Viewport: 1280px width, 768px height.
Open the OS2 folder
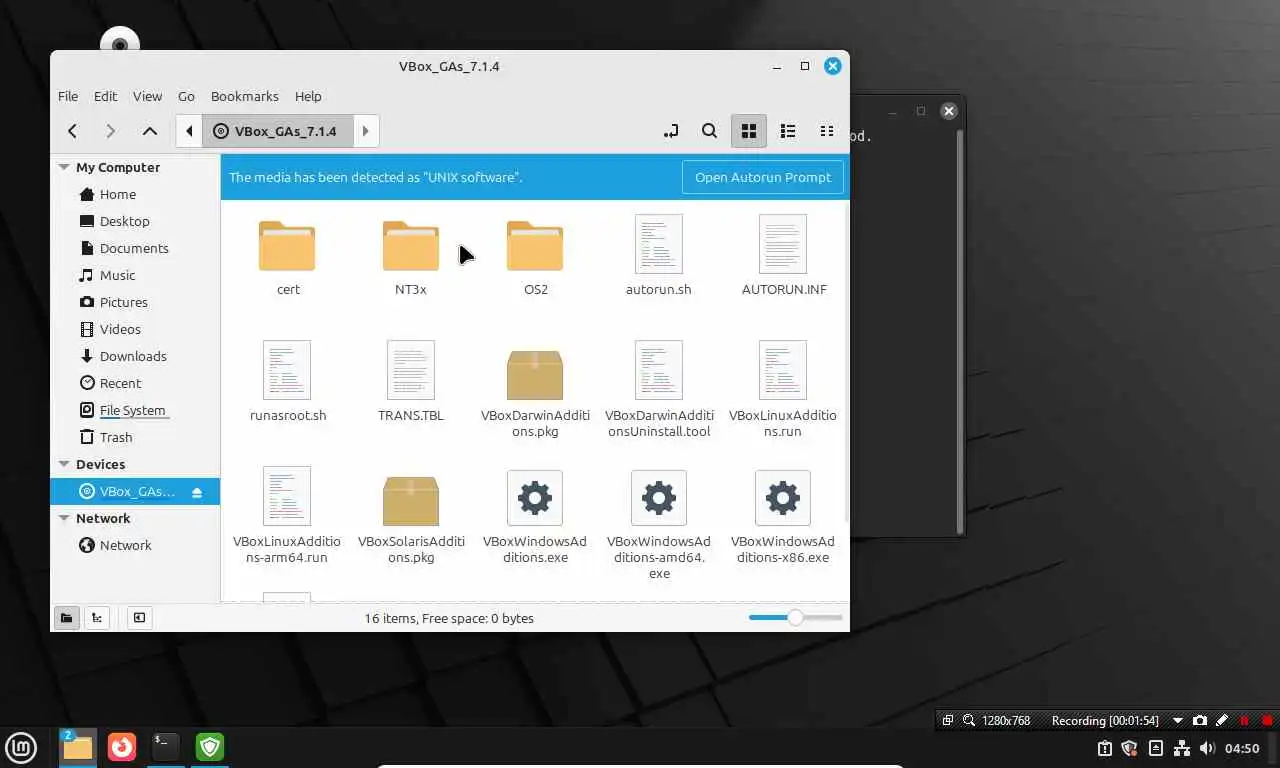(536, 258)
